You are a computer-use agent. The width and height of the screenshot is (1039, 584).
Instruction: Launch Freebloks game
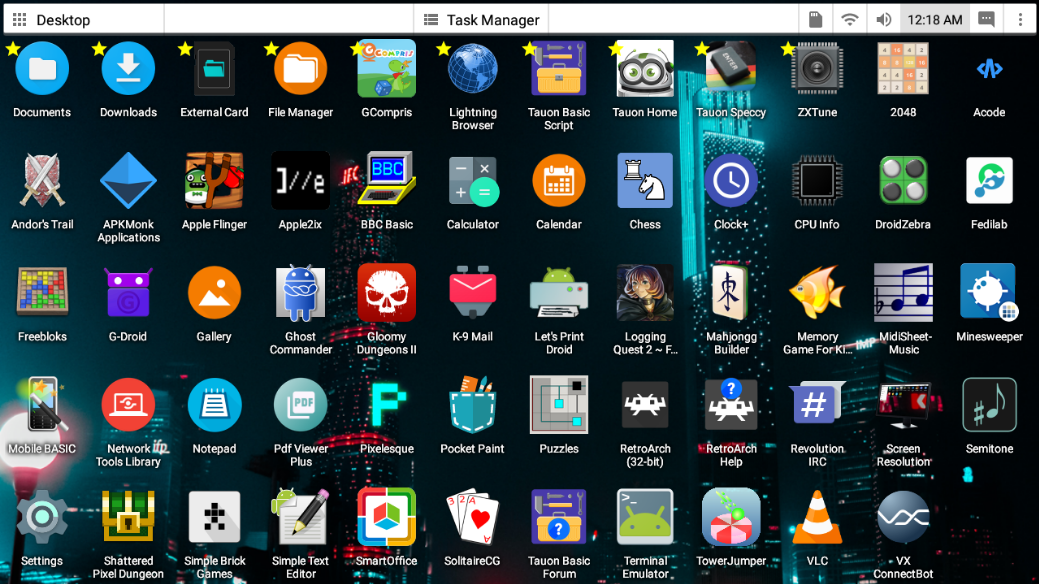click(42, 292)
